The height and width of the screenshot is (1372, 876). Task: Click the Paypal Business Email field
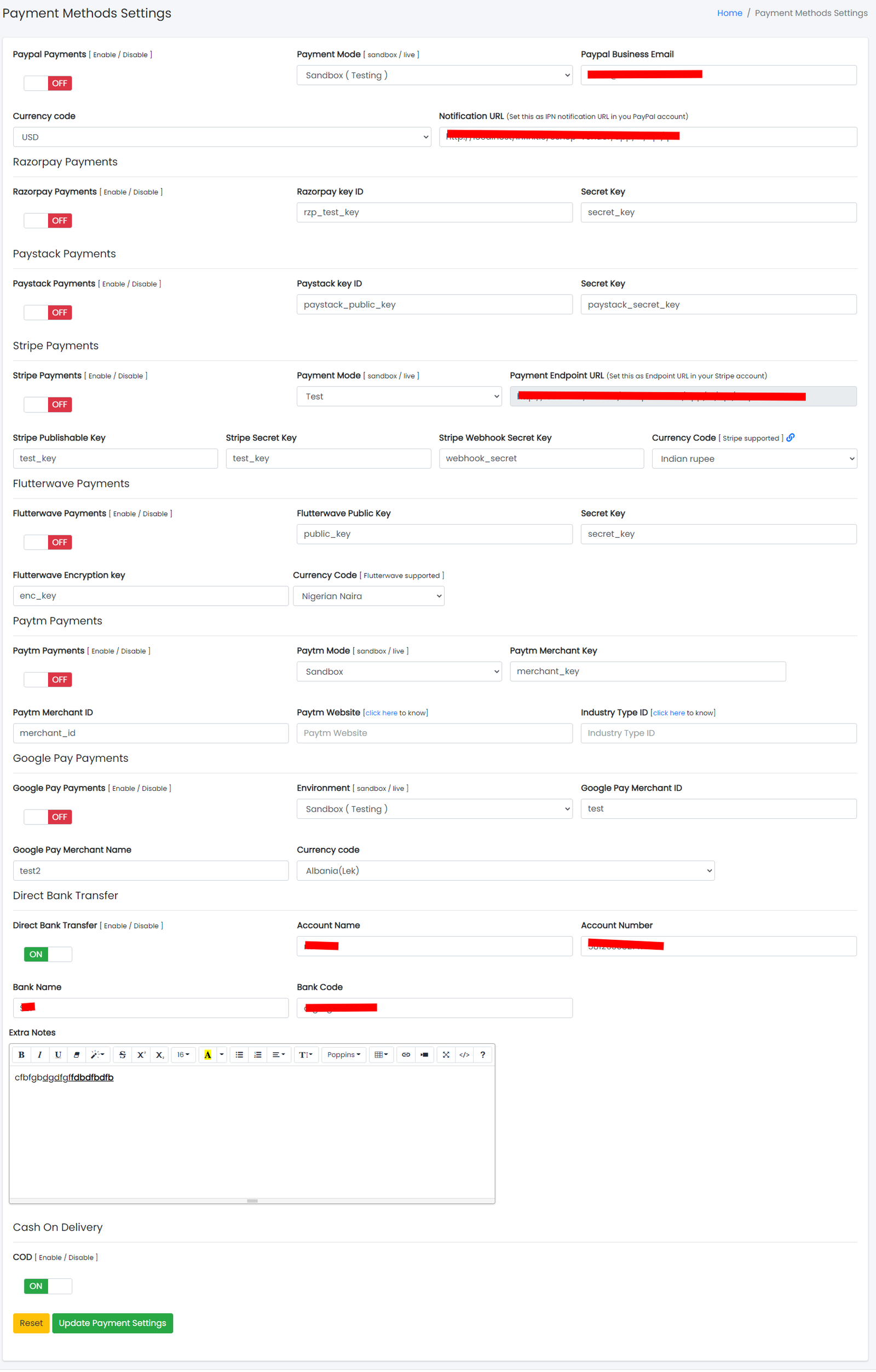[718, 75]
